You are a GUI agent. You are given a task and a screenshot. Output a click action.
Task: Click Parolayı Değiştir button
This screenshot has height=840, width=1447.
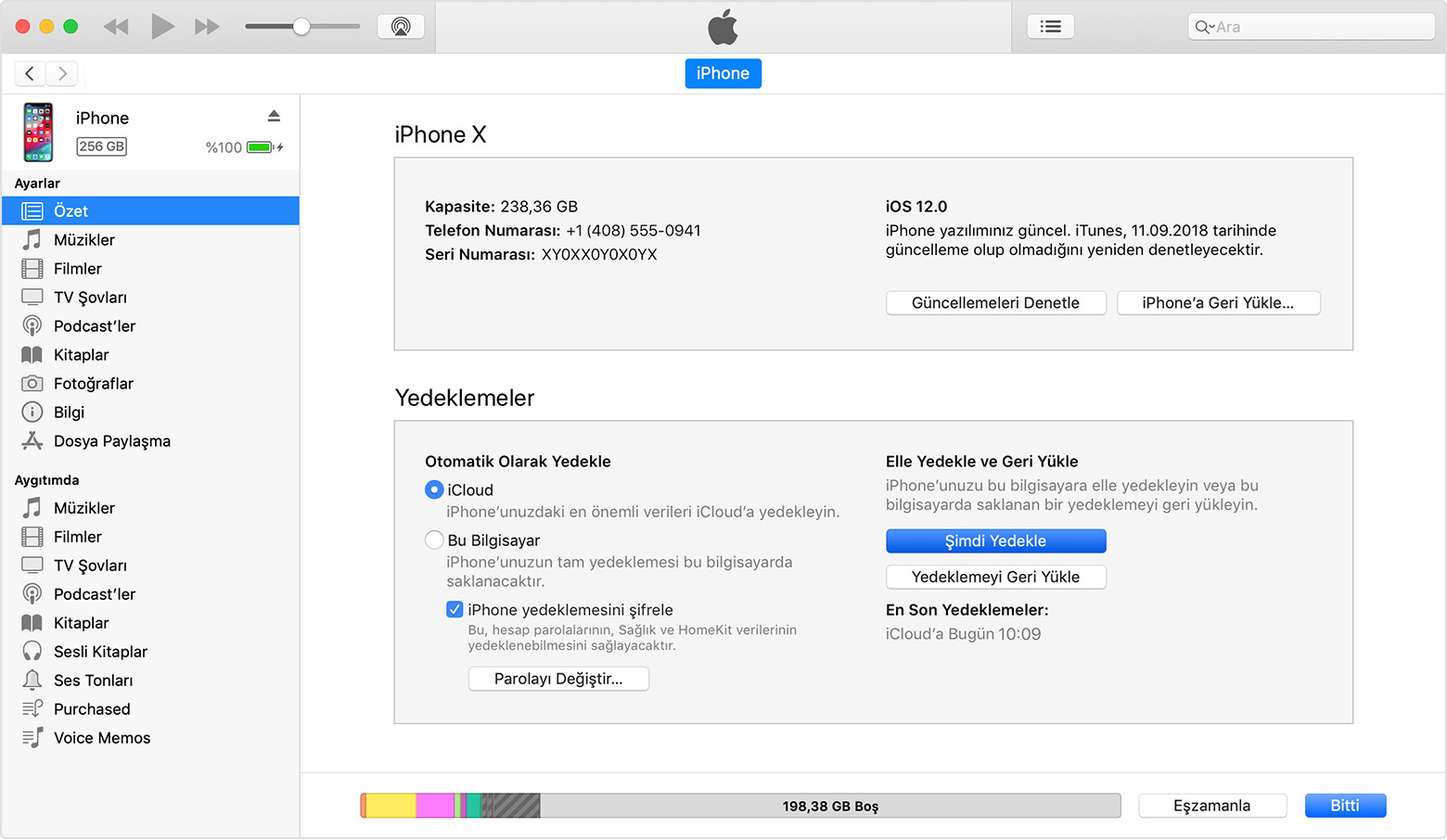click(558, 679)
